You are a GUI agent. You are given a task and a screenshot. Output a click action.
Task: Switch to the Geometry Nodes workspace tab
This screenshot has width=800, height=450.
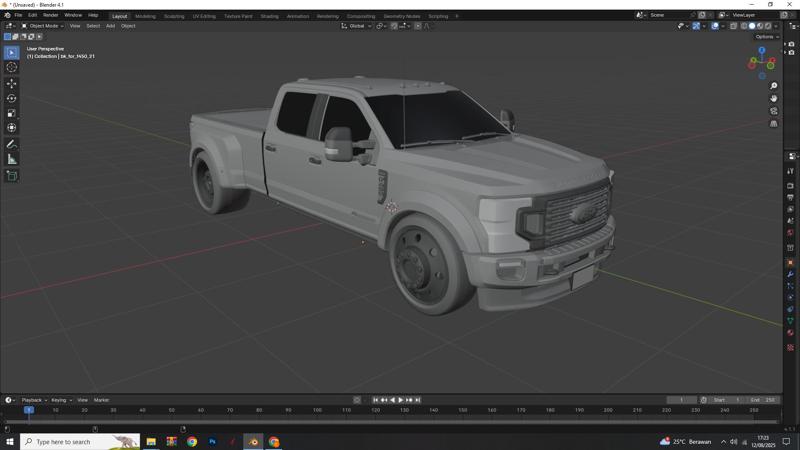pos(402,16)
